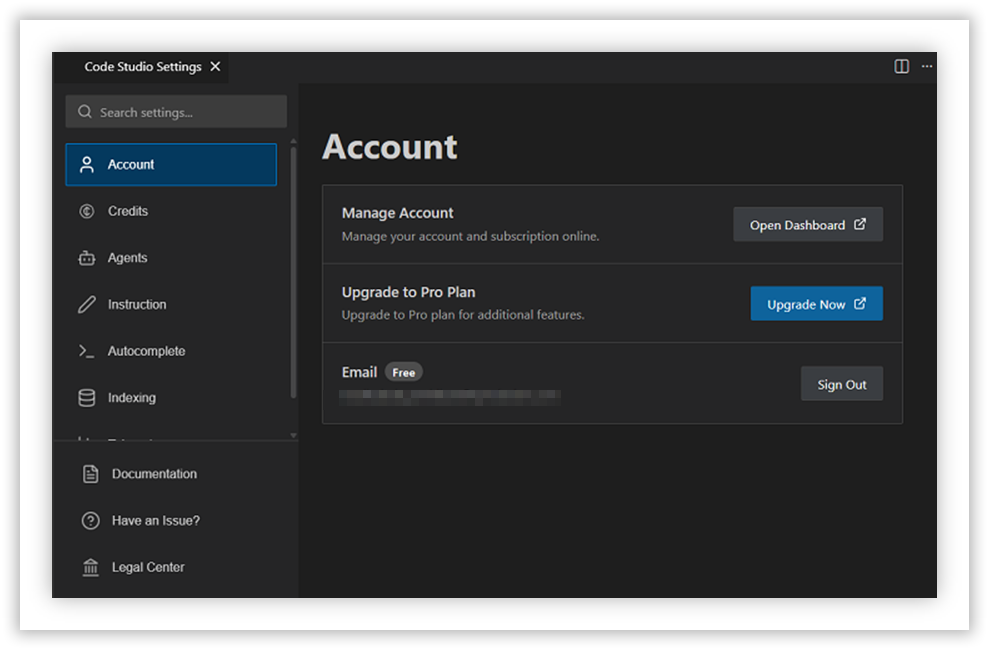This screenshot has width=989, height=650.
Task: Select the Instruction pencil icon
Action: click(x=89, y=304)
